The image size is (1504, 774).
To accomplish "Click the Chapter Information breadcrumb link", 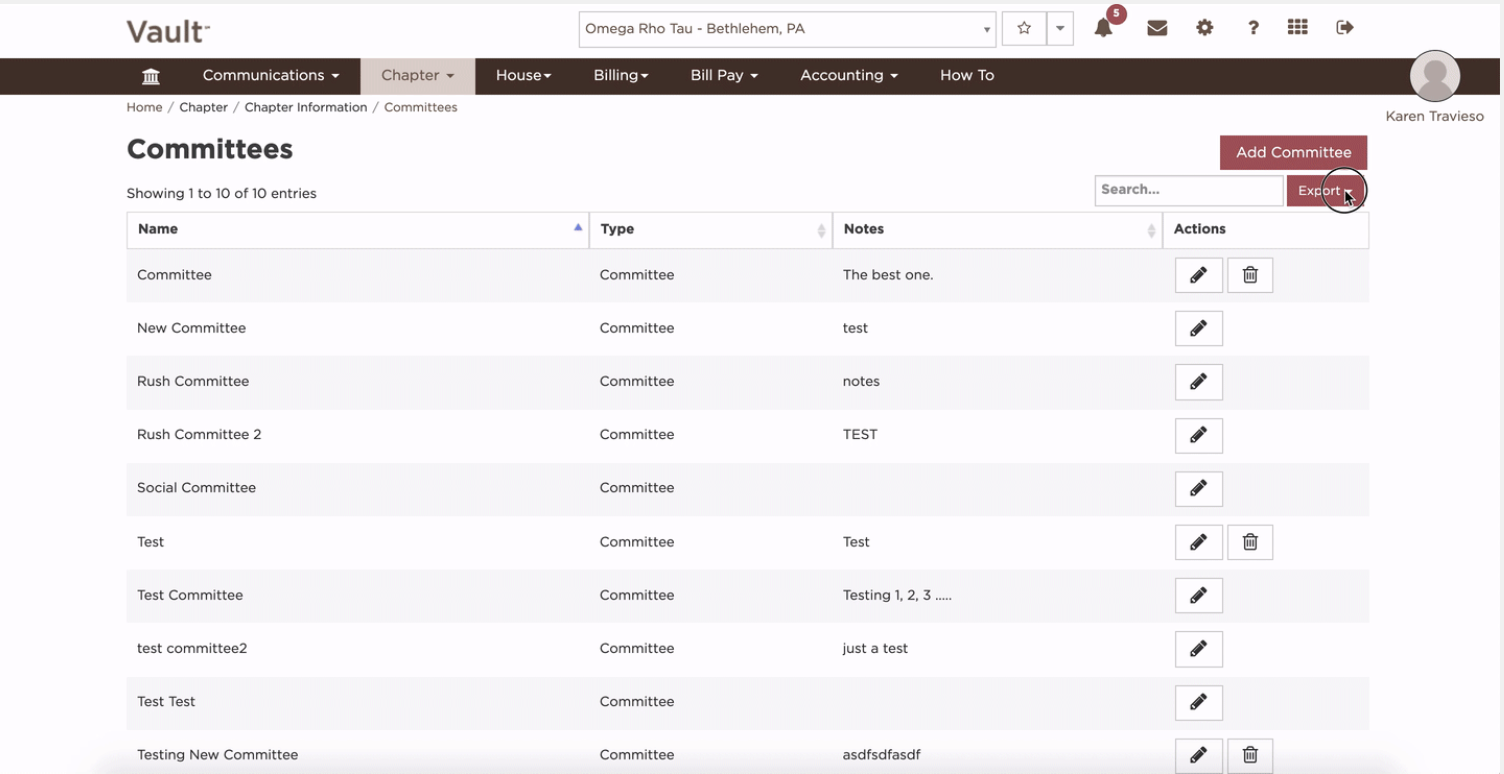I will pyautogui.click(x=306, y=107).
